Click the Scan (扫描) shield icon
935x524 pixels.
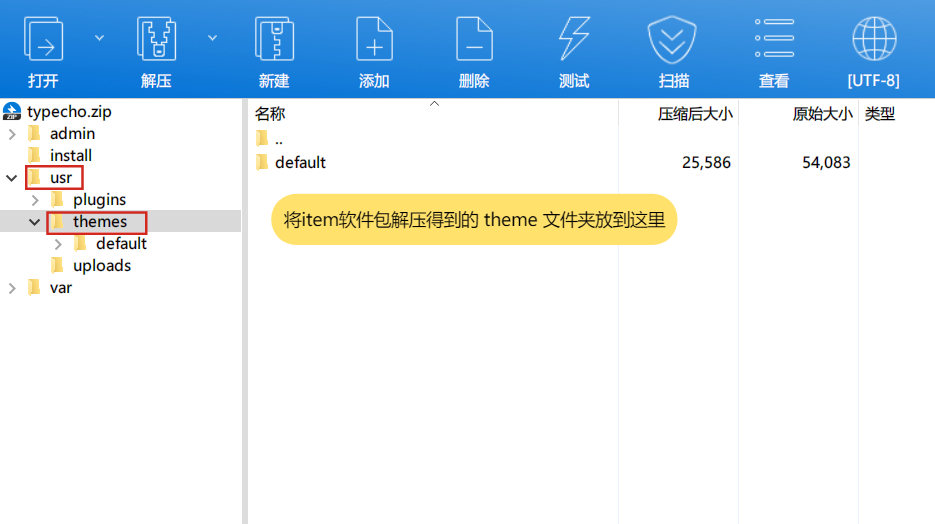[x=673, y=40]
